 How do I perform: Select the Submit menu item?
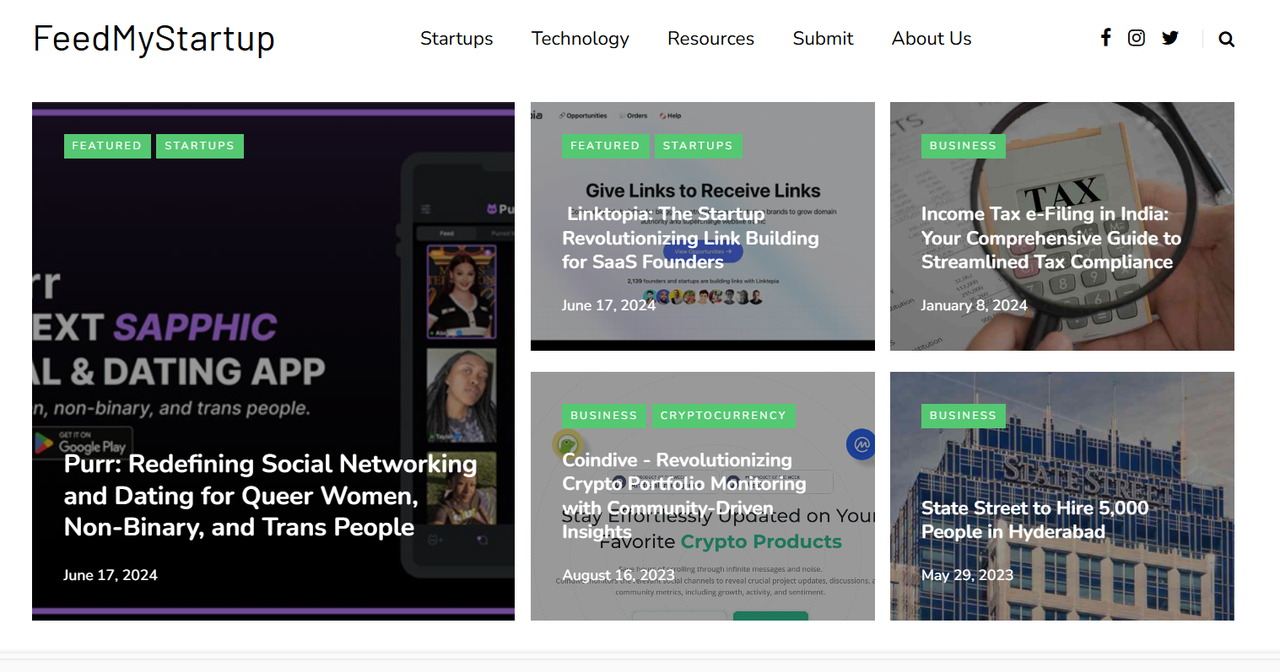click(823, 38)
